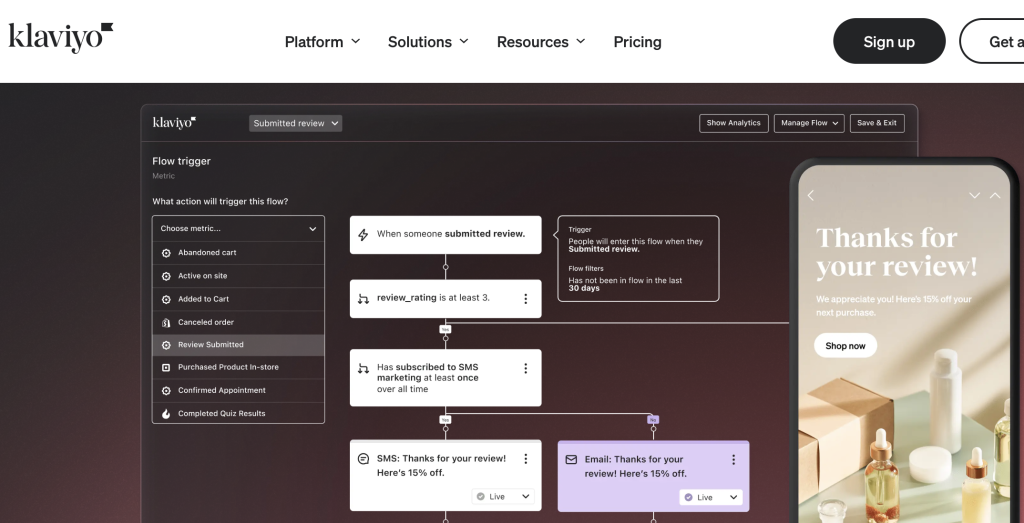Click the Sign up button
Screen dimensions: 1024x523
tap(889, 41)
